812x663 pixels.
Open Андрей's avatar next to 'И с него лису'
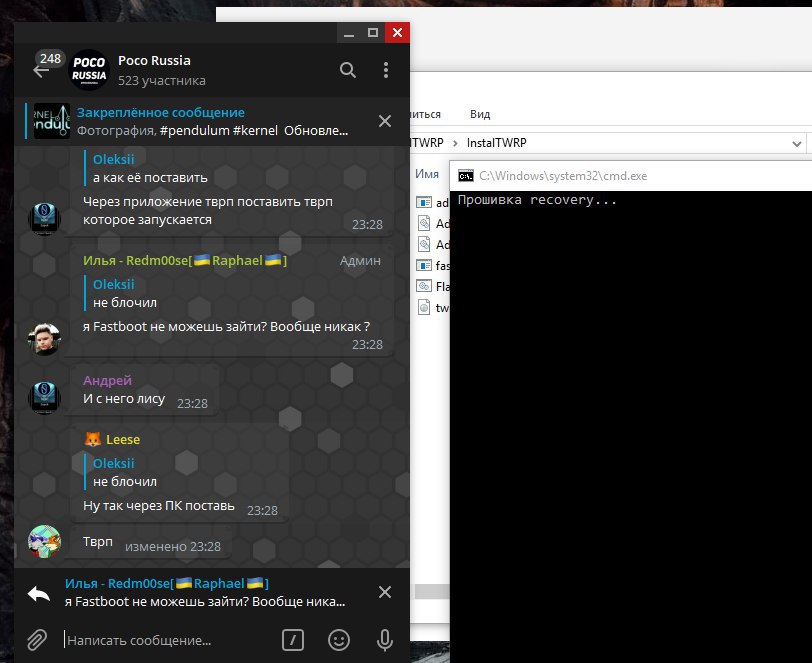[x=44, y=397]
